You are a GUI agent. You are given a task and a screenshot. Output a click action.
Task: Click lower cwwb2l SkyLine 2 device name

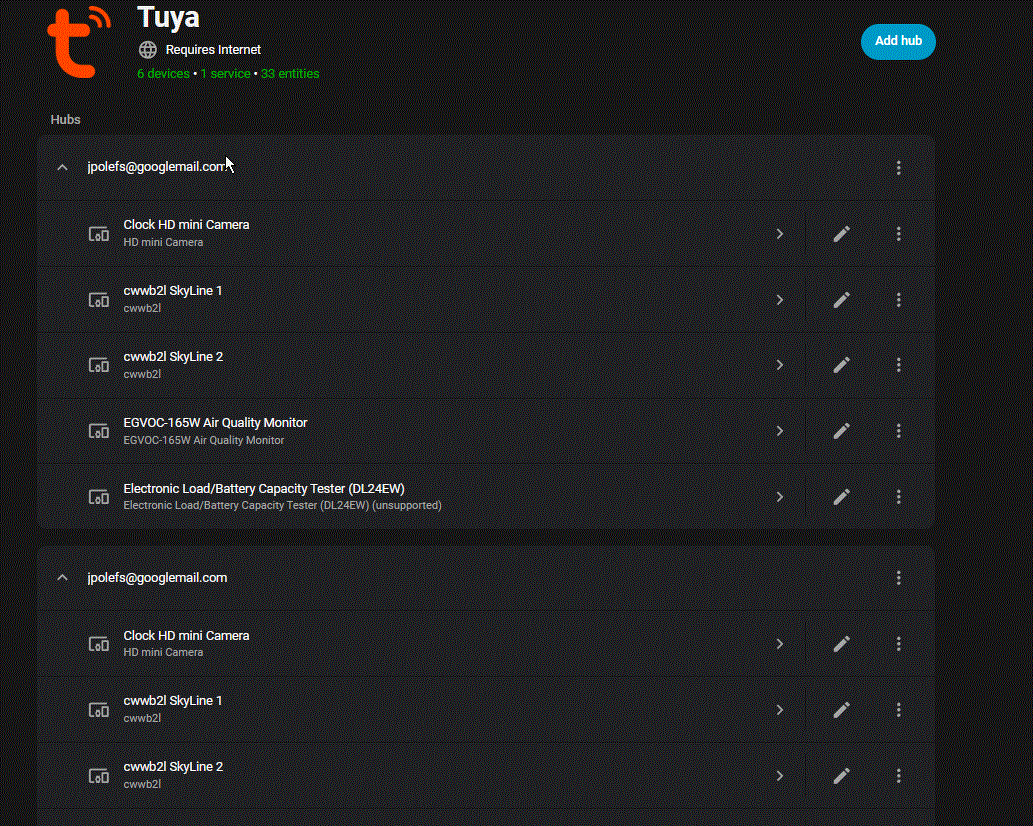point(173,767)
